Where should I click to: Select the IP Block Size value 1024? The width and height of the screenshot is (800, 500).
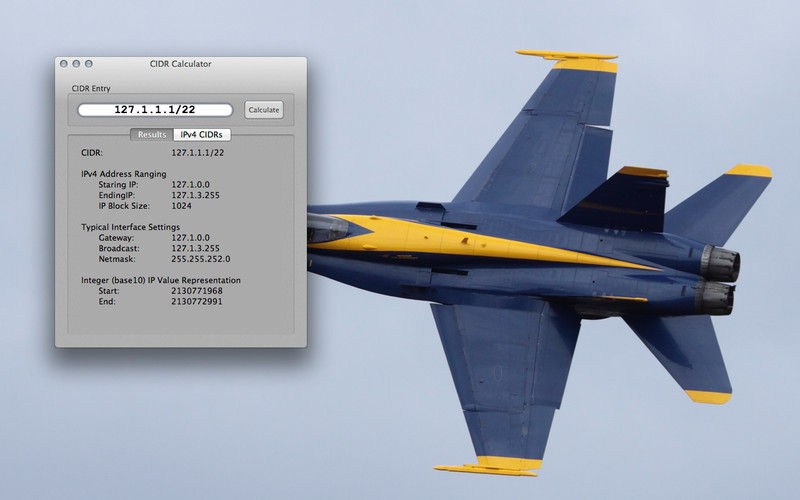(182, 206)
